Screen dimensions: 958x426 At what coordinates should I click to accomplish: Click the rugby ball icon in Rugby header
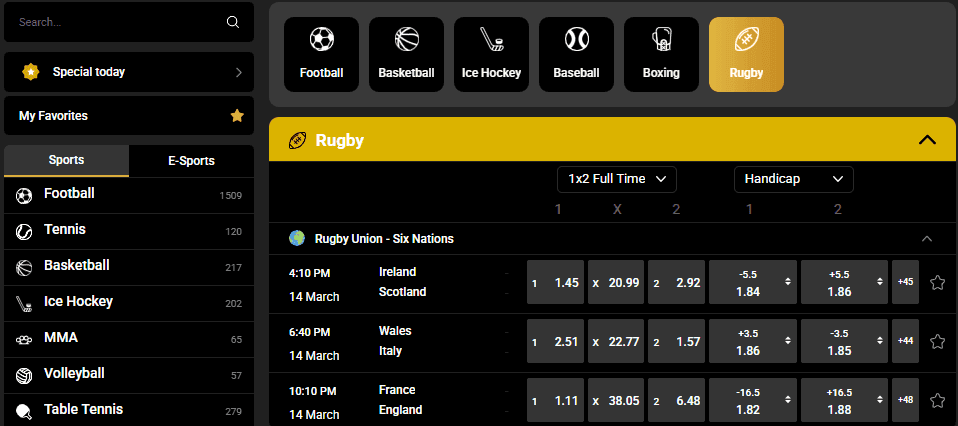click(297, 141)
